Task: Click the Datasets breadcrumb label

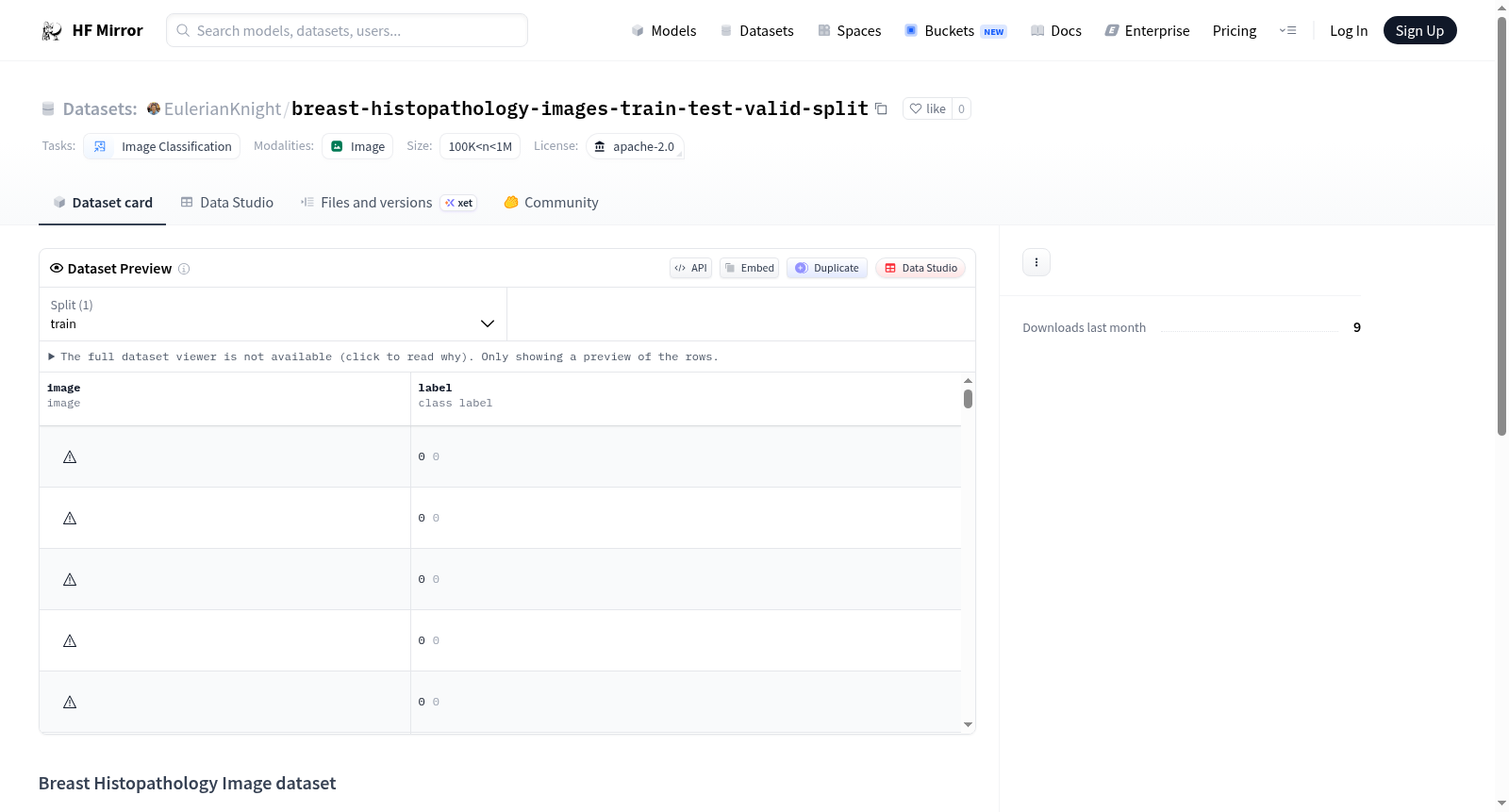Action: [100, 108]
